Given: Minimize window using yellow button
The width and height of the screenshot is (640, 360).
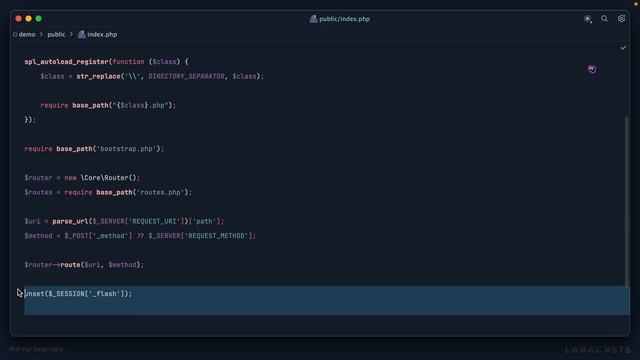Looking at the screenshot, I should 28,19.
